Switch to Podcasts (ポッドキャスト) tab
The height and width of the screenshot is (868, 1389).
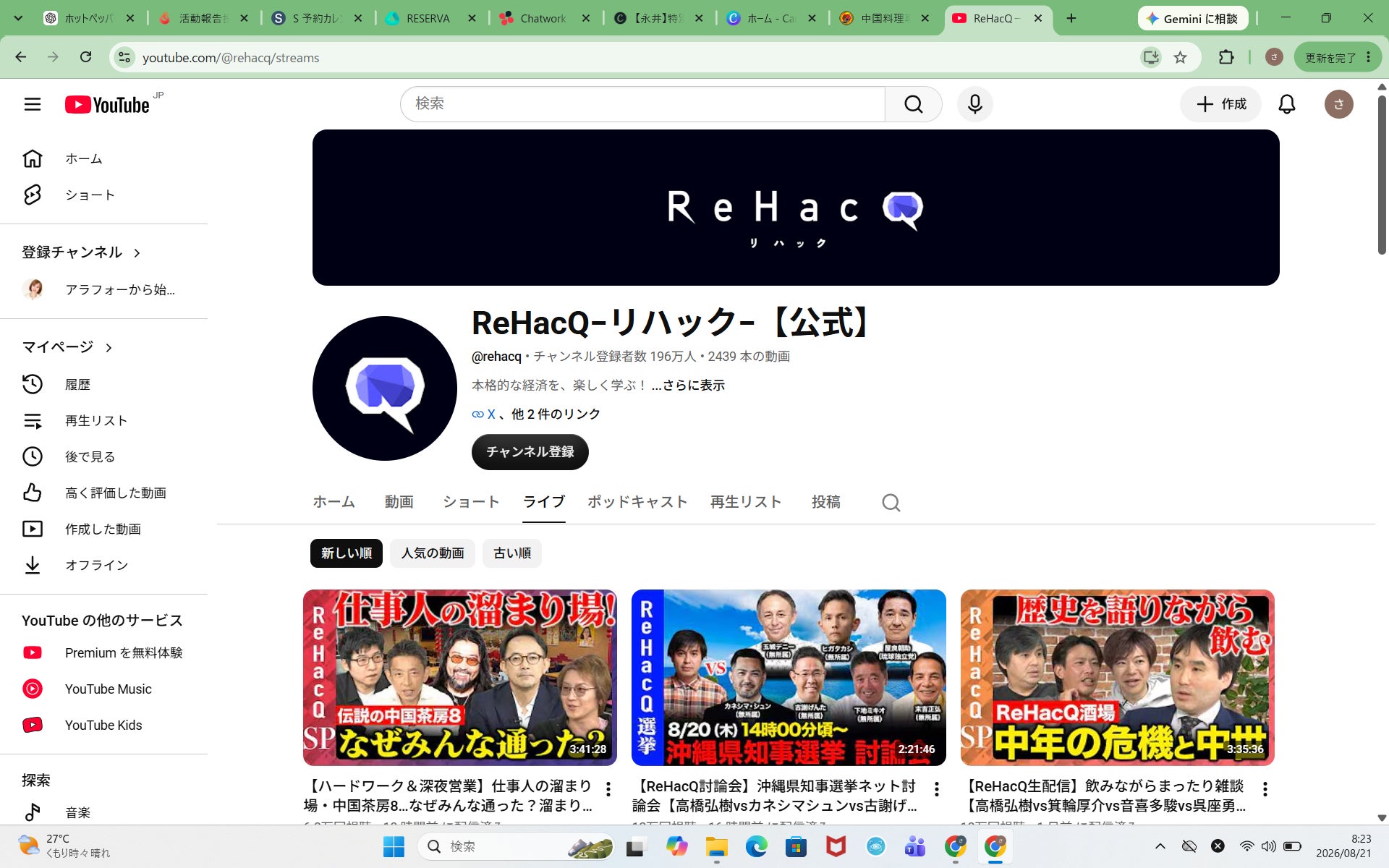(637, 502)
